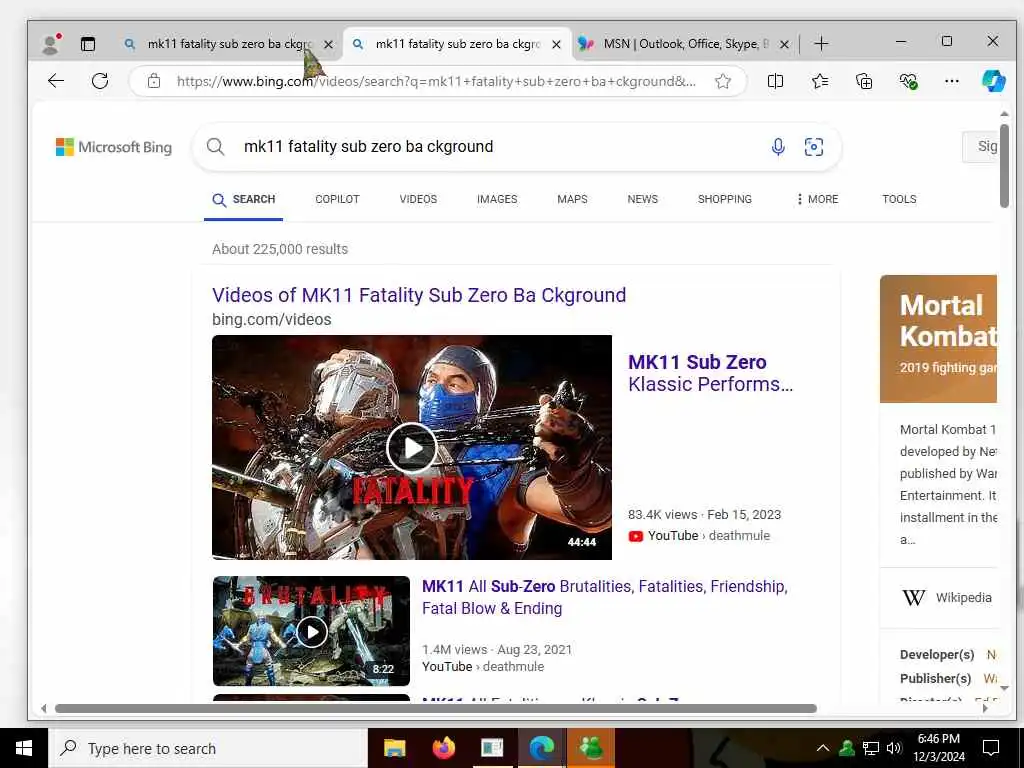Viewport: 1024px width, 768px height.
Task: Play the MK11 Sub Zero Klassic video
Action: tap(411, 447)
